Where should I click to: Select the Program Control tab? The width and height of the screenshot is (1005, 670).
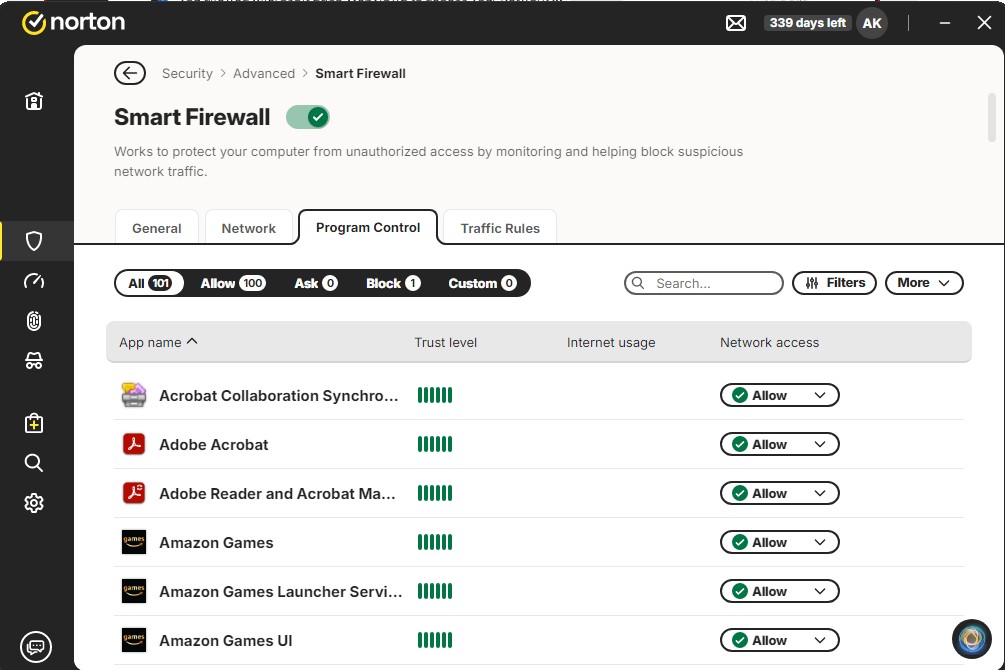368,228
